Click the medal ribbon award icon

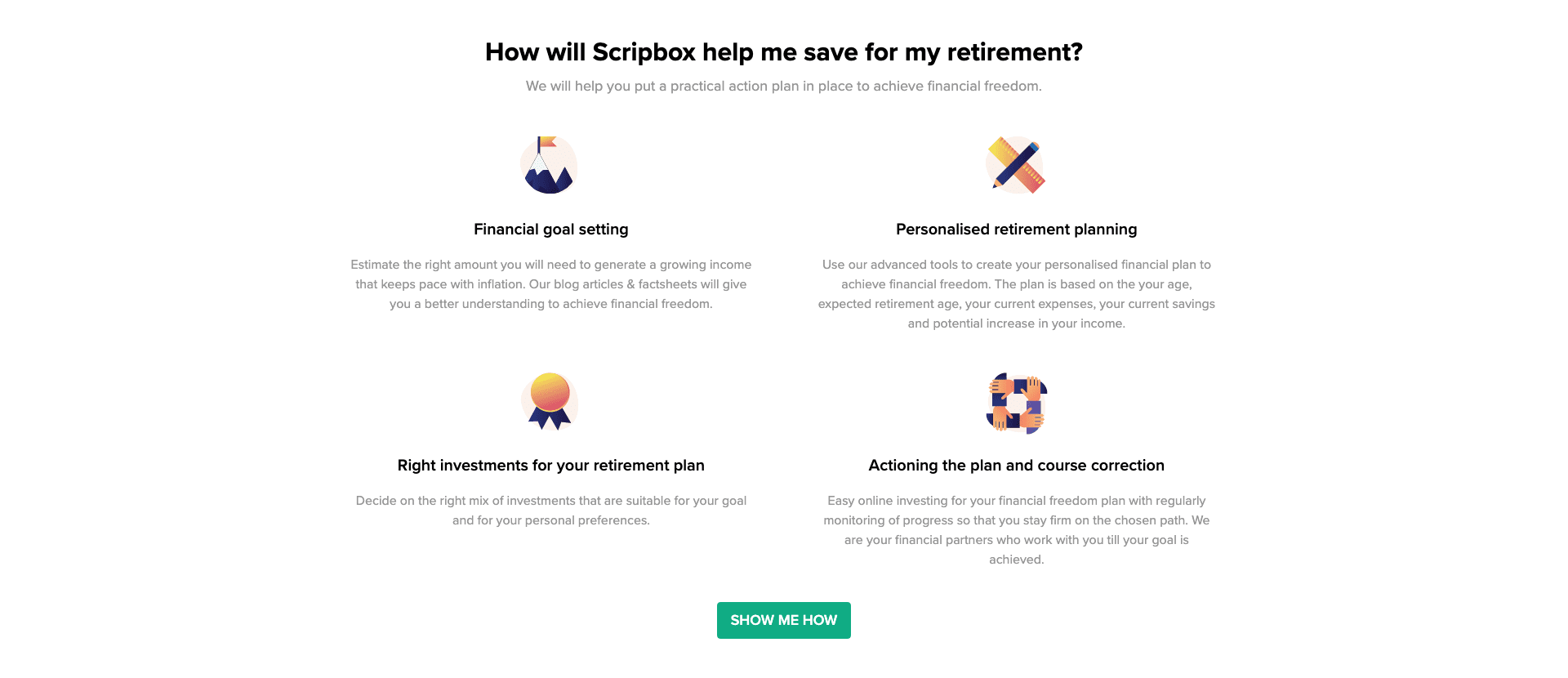[x=550, y=401]
